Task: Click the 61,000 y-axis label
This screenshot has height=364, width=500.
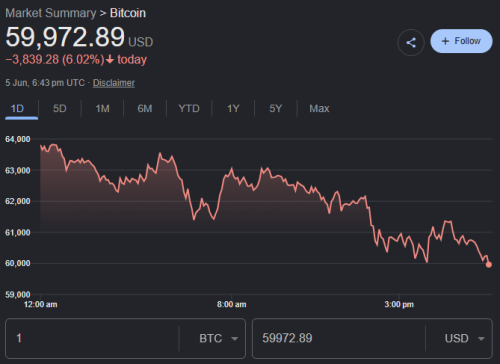Action: click(x=18, y=233)
